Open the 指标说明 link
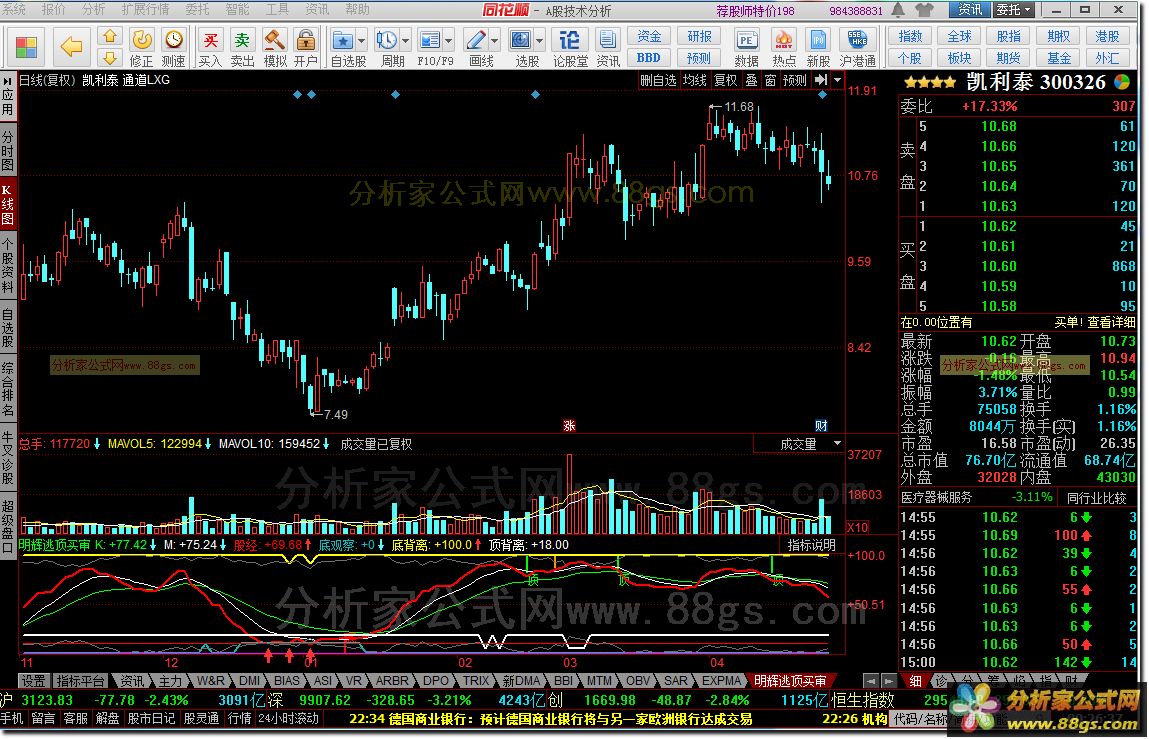 (x=811, y=545)
